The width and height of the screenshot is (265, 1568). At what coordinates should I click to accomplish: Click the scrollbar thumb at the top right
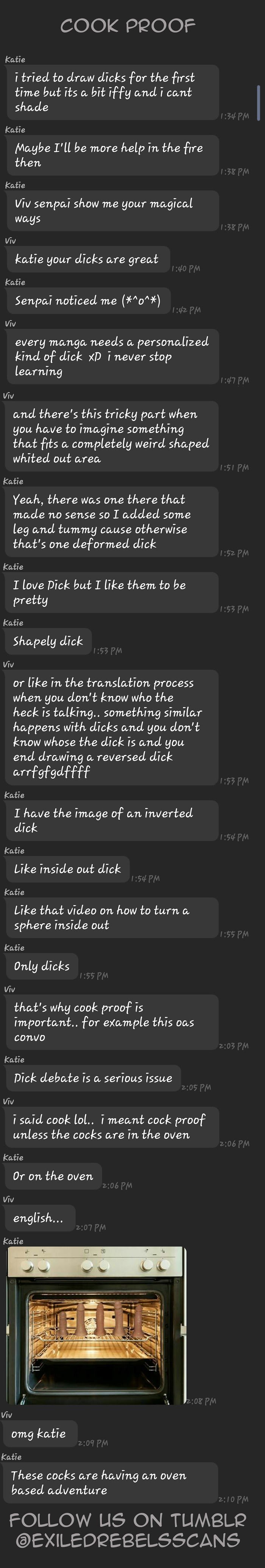tap(258, 103)
